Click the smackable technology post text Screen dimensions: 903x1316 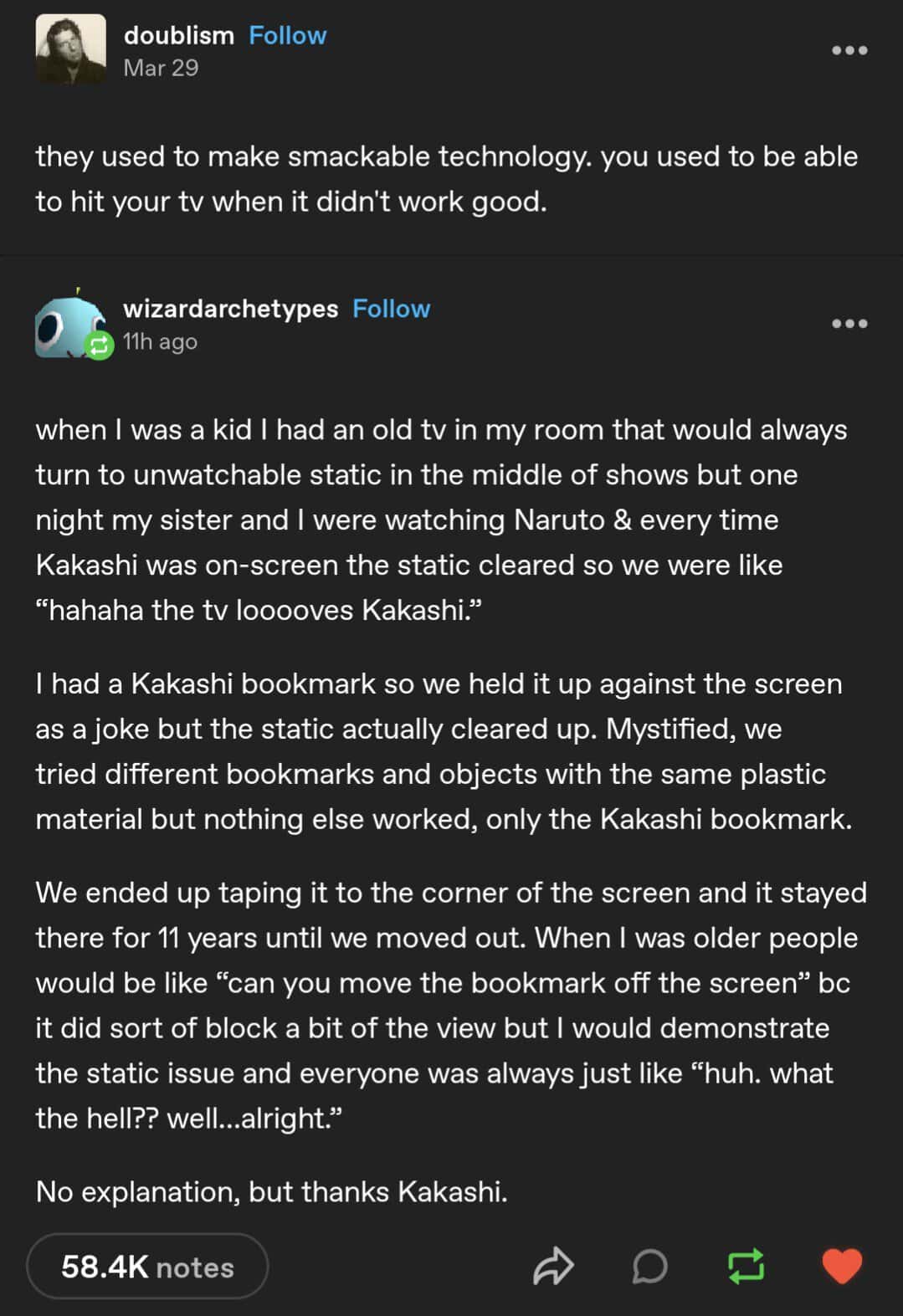click(446, 179)
